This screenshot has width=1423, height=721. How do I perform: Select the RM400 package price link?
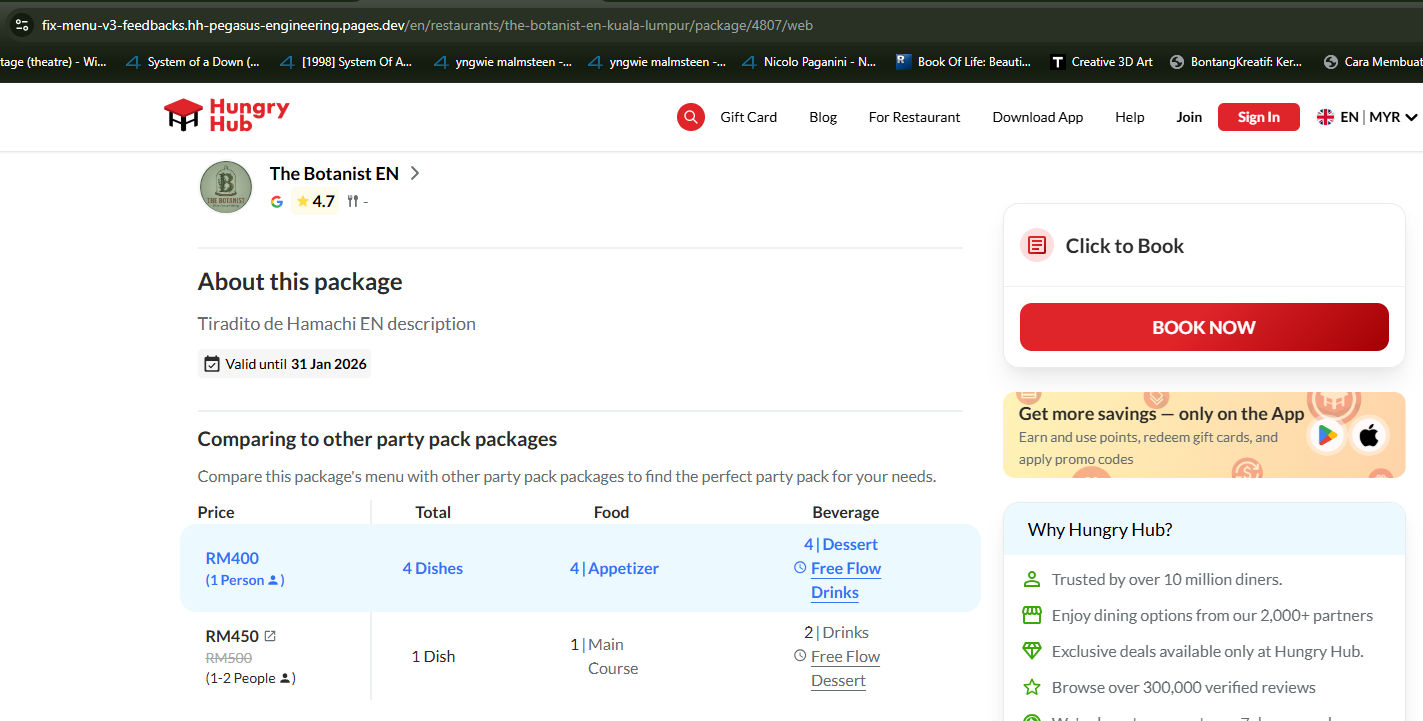click(x=232, y=558)
